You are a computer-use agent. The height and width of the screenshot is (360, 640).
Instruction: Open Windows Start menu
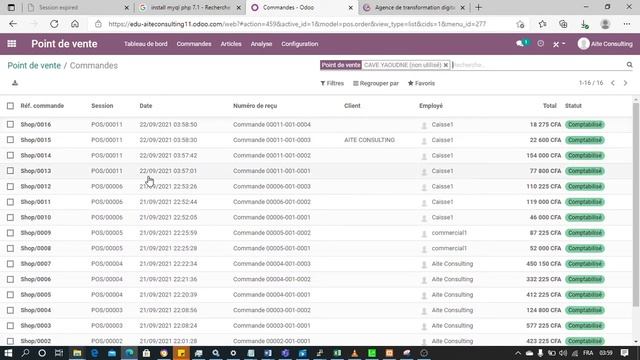[x=8, y=353]
